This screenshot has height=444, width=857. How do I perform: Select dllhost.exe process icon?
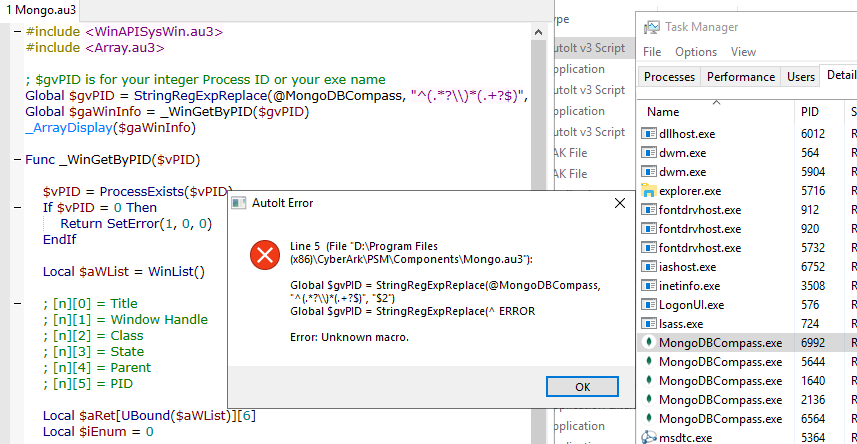point(649,133)
